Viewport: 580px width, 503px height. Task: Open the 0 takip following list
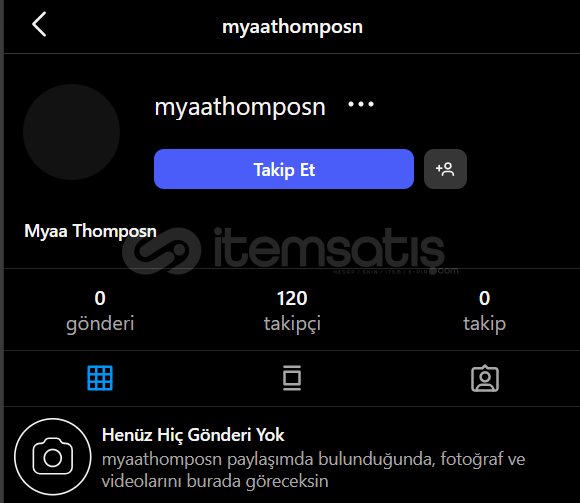[x=484, y=311]
